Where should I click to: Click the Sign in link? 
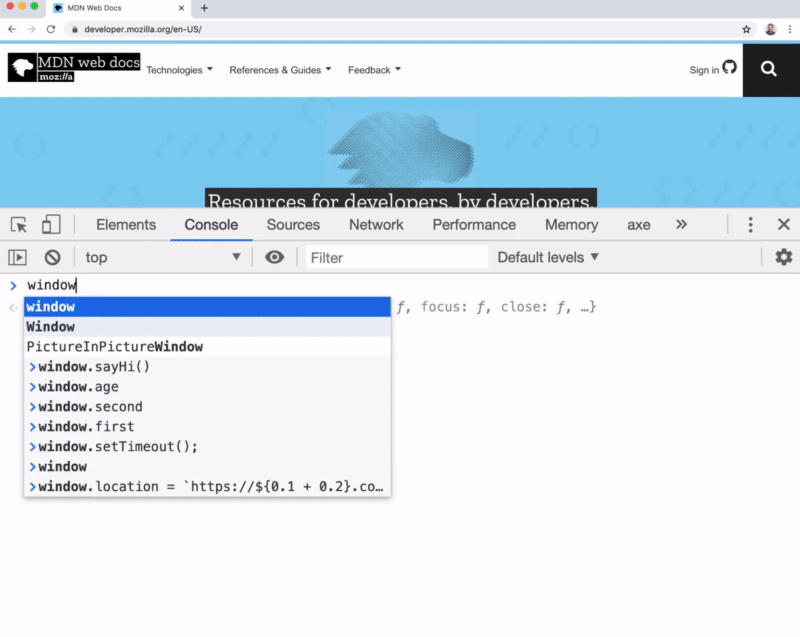click(704, 70)
